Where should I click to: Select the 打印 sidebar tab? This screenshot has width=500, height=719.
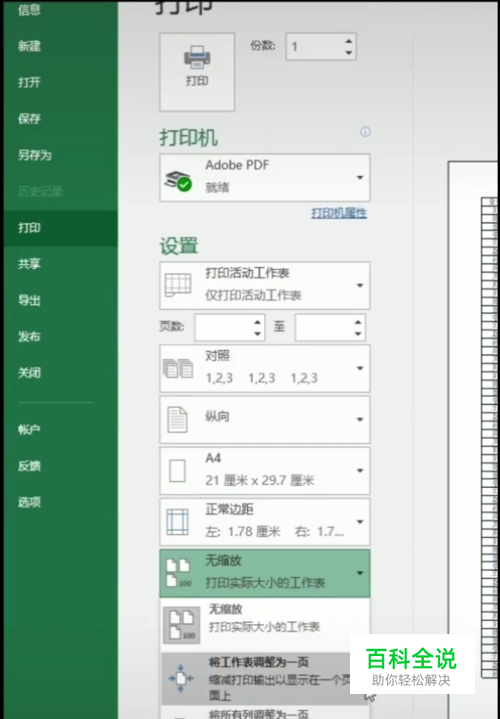(x=61, y=228)
